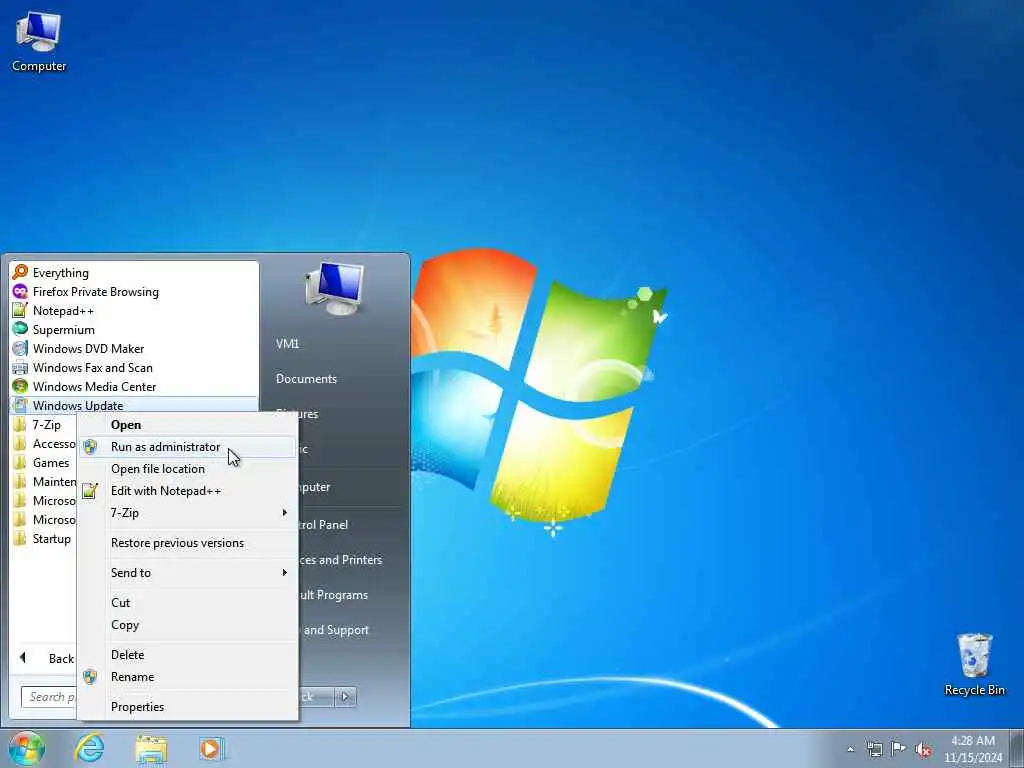Select Rename in the context menu

click(x=187, y=677)
